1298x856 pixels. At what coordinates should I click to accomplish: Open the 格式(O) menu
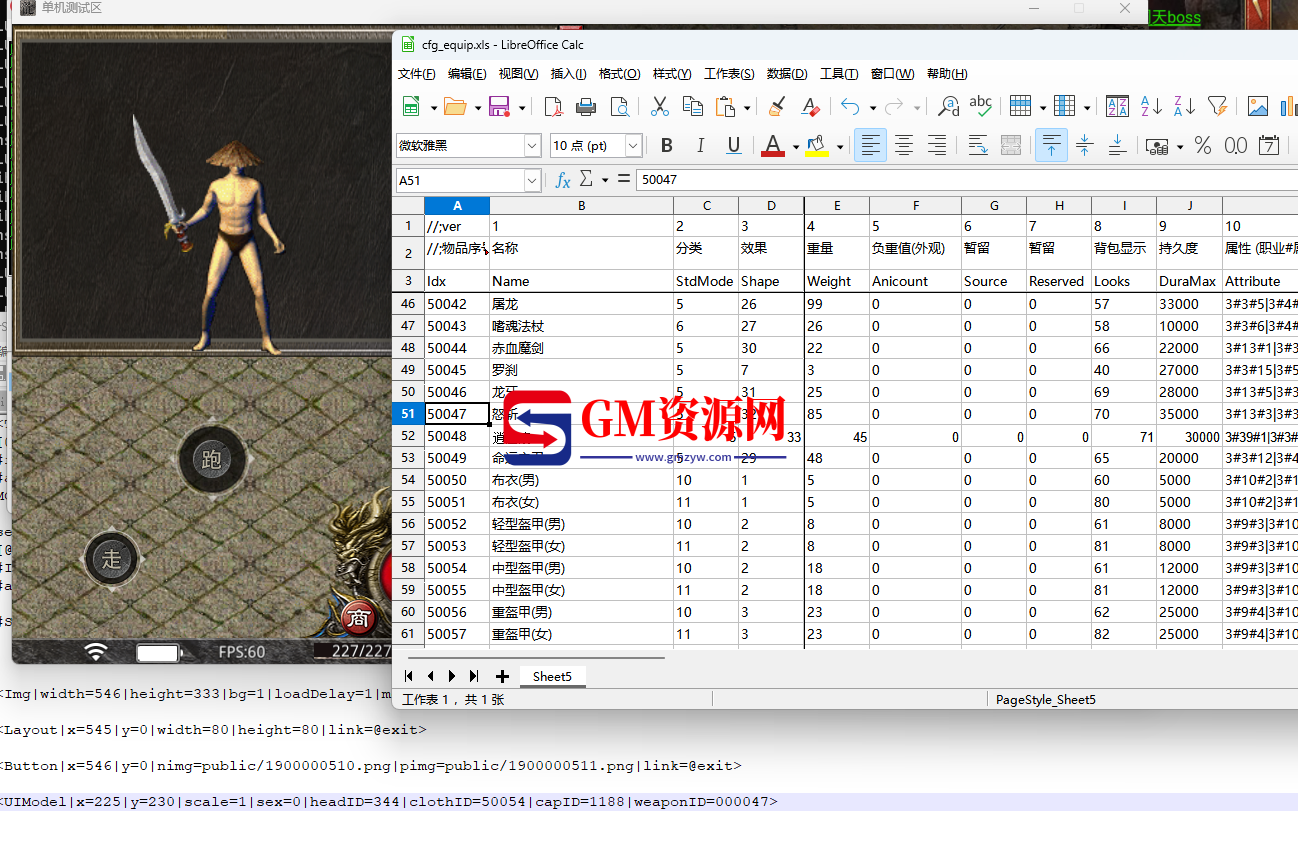(619, 74)
